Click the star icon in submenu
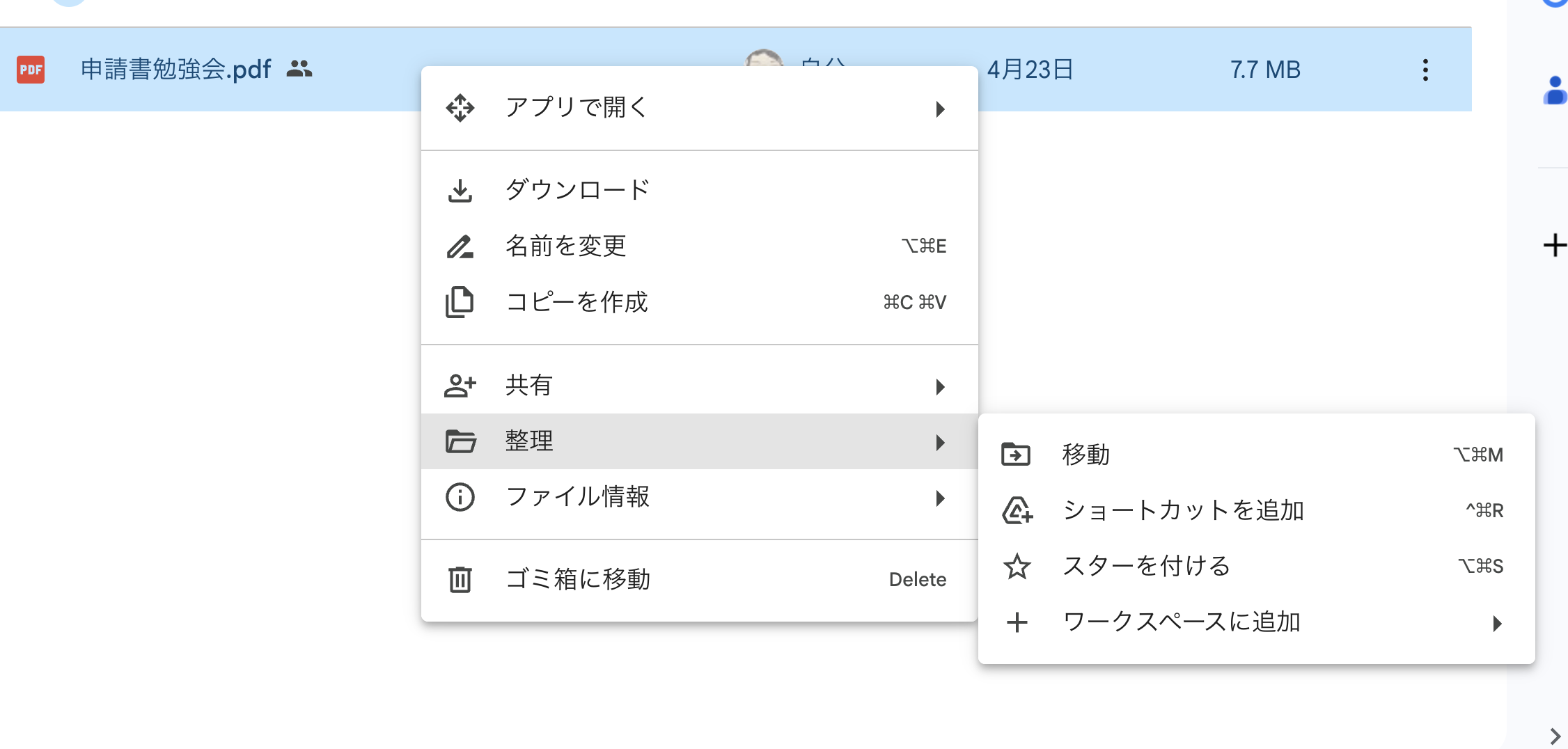 click(1017, 566)
